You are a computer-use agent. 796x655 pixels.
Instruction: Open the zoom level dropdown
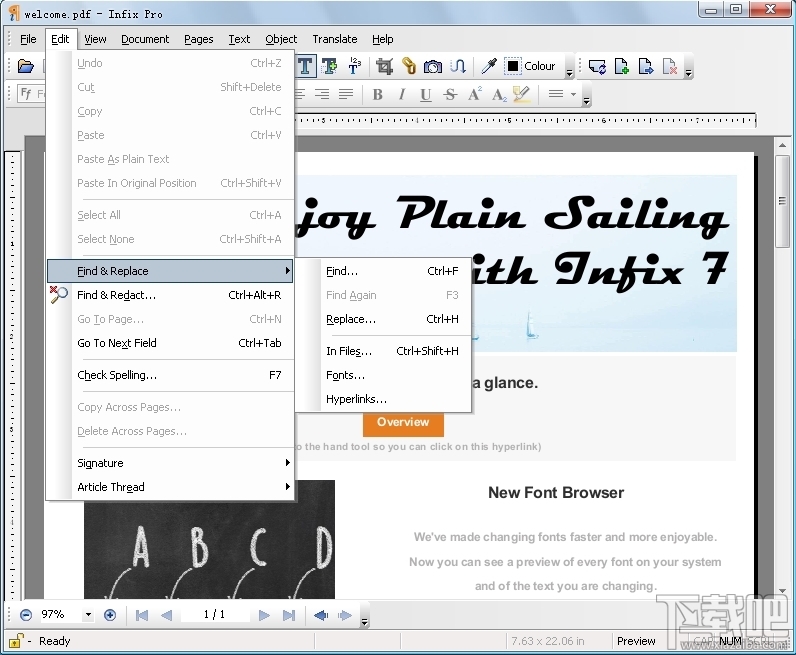[88, 615]
